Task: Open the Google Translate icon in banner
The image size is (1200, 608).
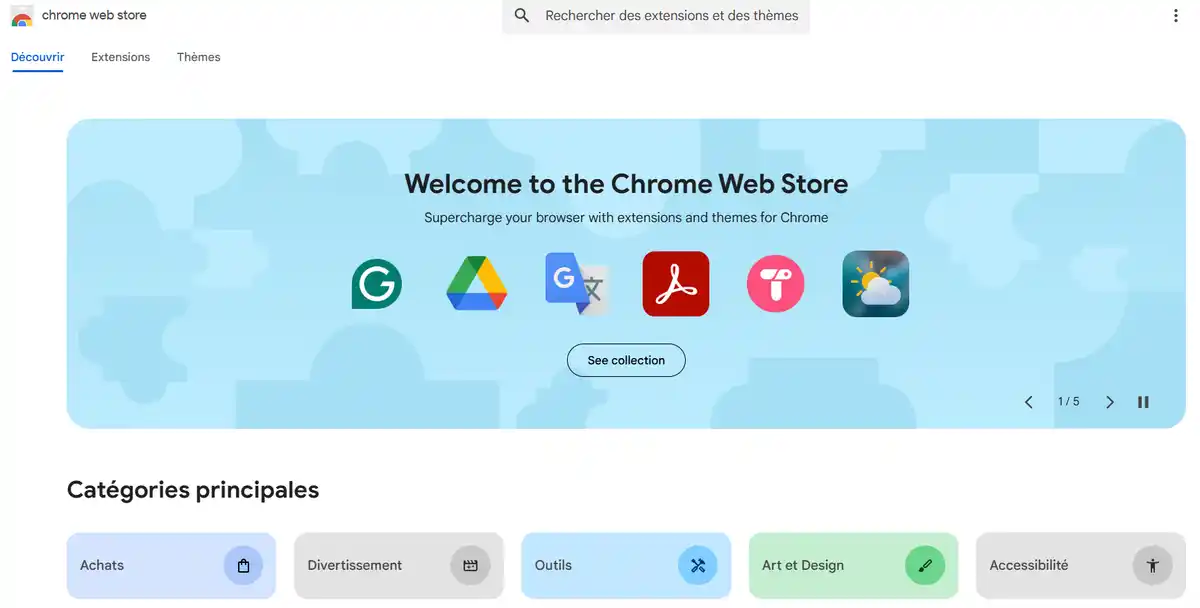Action: [577, 284]
